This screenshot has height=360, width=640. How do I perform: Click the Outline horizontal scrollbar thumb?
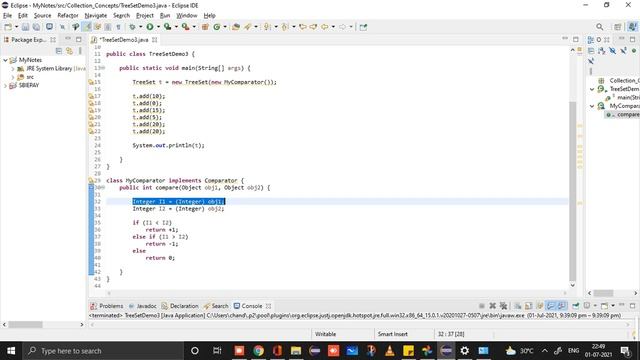tap(603, 293)
